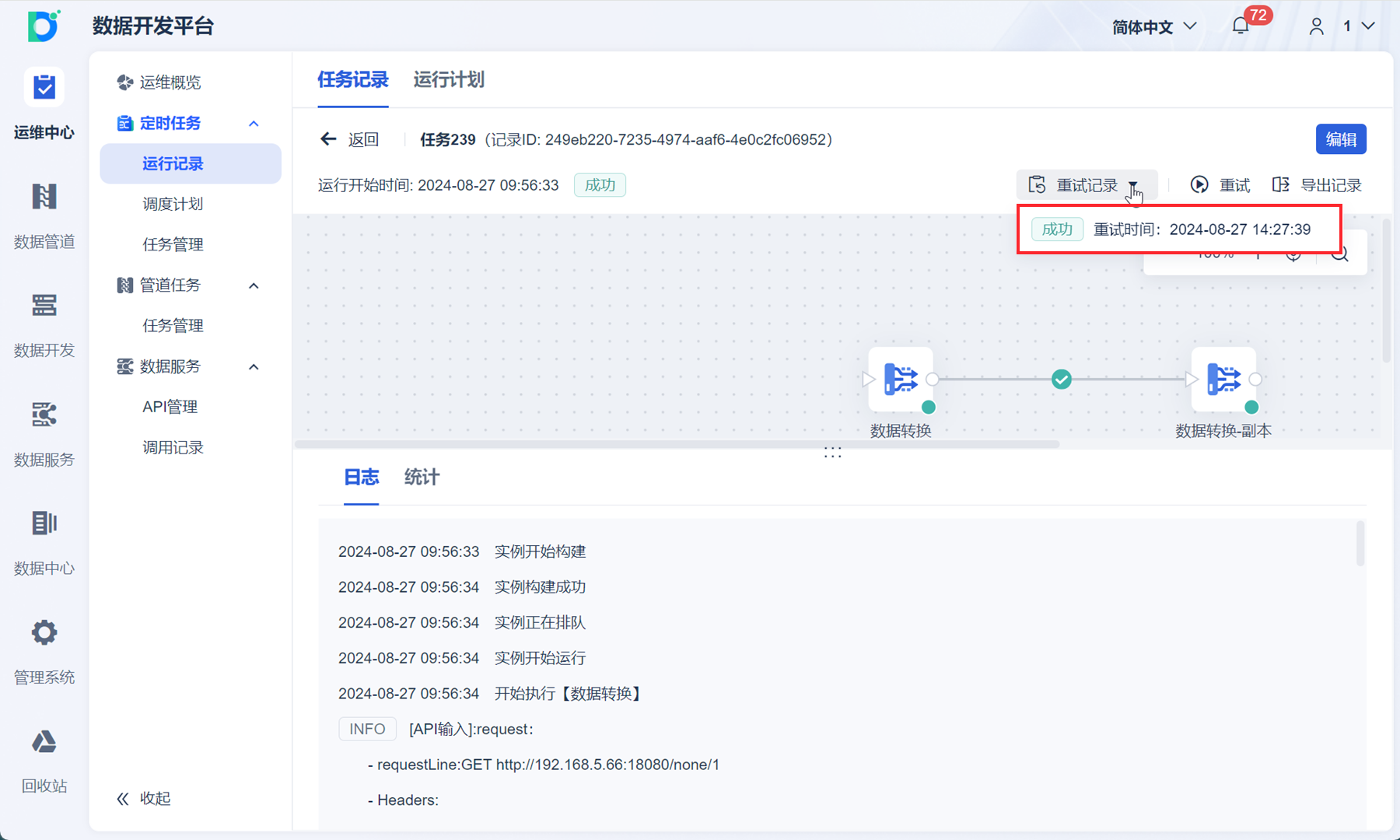Switch to the 任务记录 tab
The width and height of the screenshot is (1400, 840).
353,80
